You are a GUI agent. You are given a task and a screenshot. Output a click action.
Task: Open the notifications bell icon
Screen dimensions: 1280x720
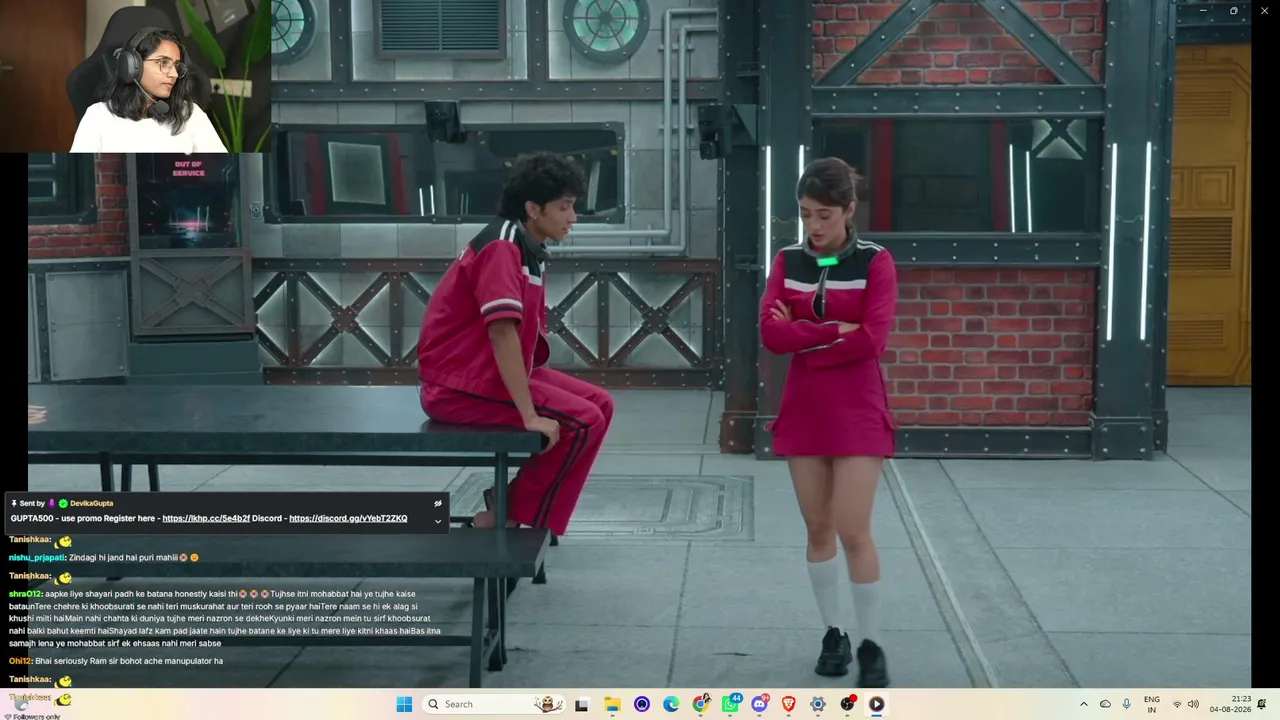pyautogui.click(x=1262, y=704)
